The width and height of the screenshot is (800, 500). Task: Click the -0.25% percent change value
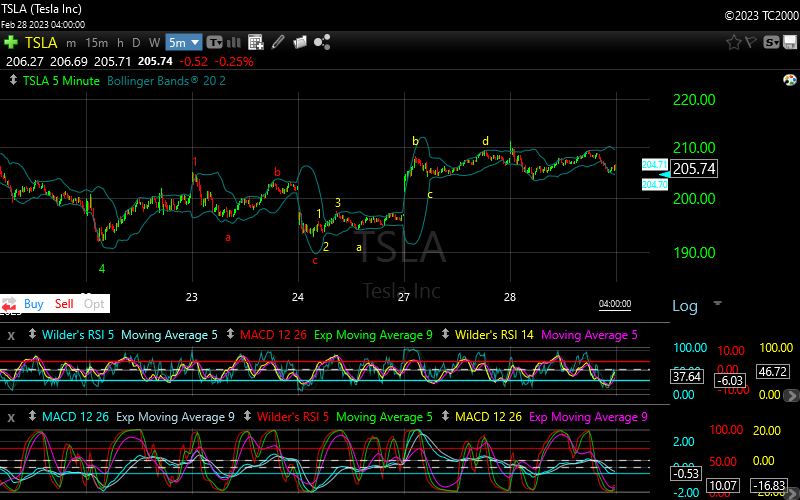[234, 62]
